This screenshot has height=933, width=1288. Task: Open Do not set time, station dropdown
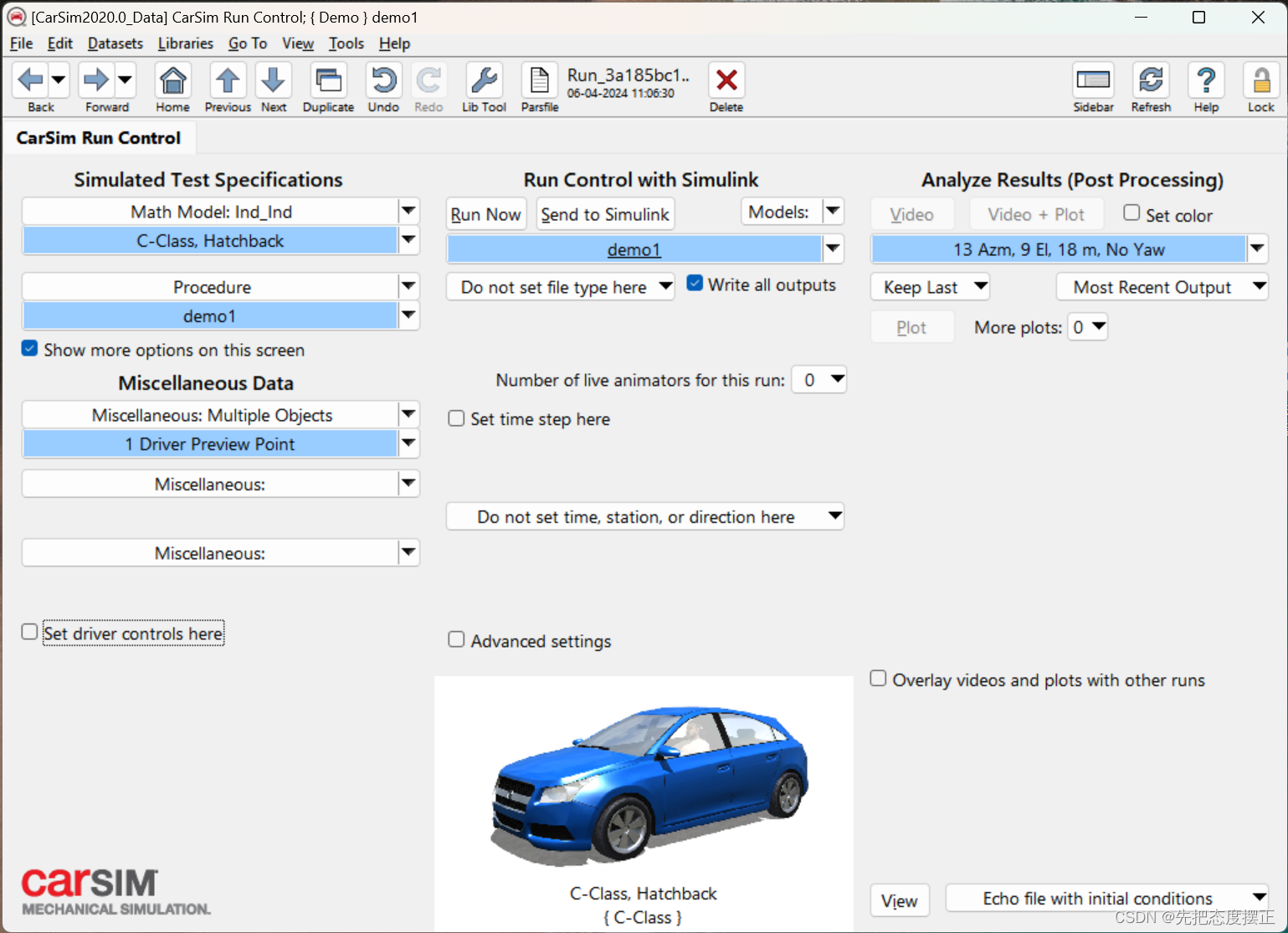pyautogui.click(x=645, y=517)
